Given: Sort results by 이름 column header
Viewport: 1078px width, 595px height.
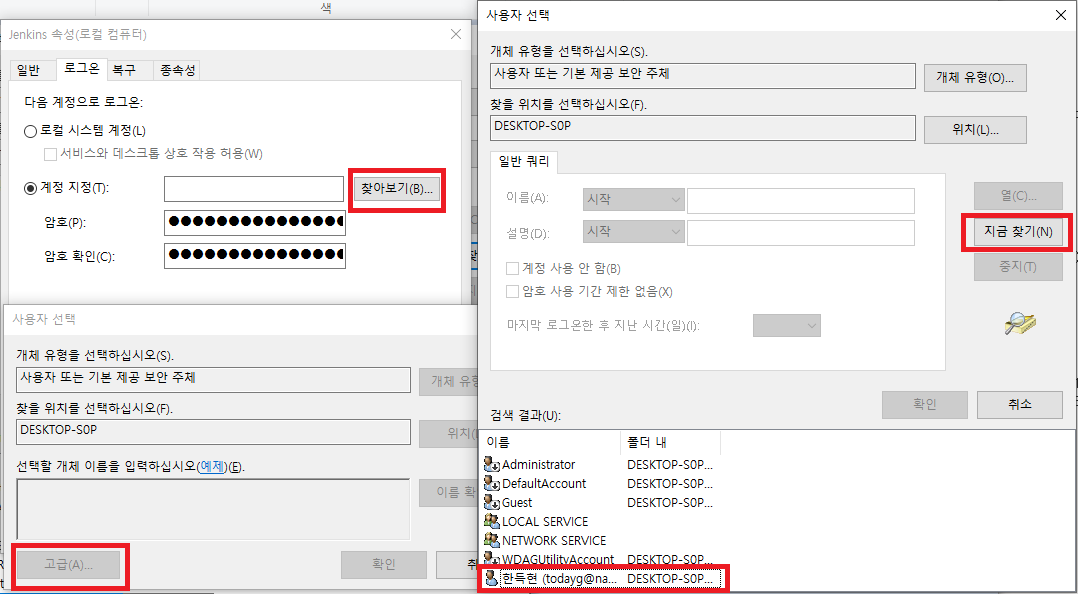Looking at the screenshot, I should click(x=550, y=442).
